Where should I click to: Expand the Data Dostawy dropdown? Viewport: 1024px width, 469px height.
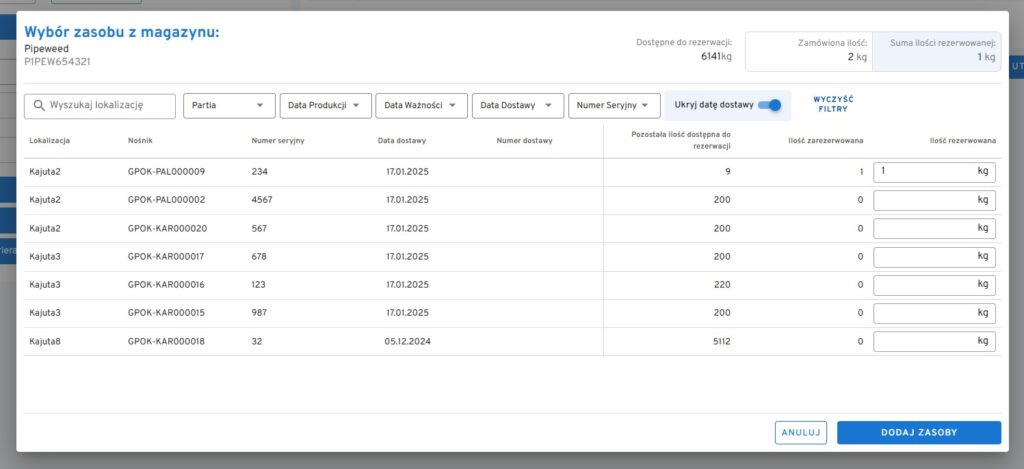pos(515,105)
